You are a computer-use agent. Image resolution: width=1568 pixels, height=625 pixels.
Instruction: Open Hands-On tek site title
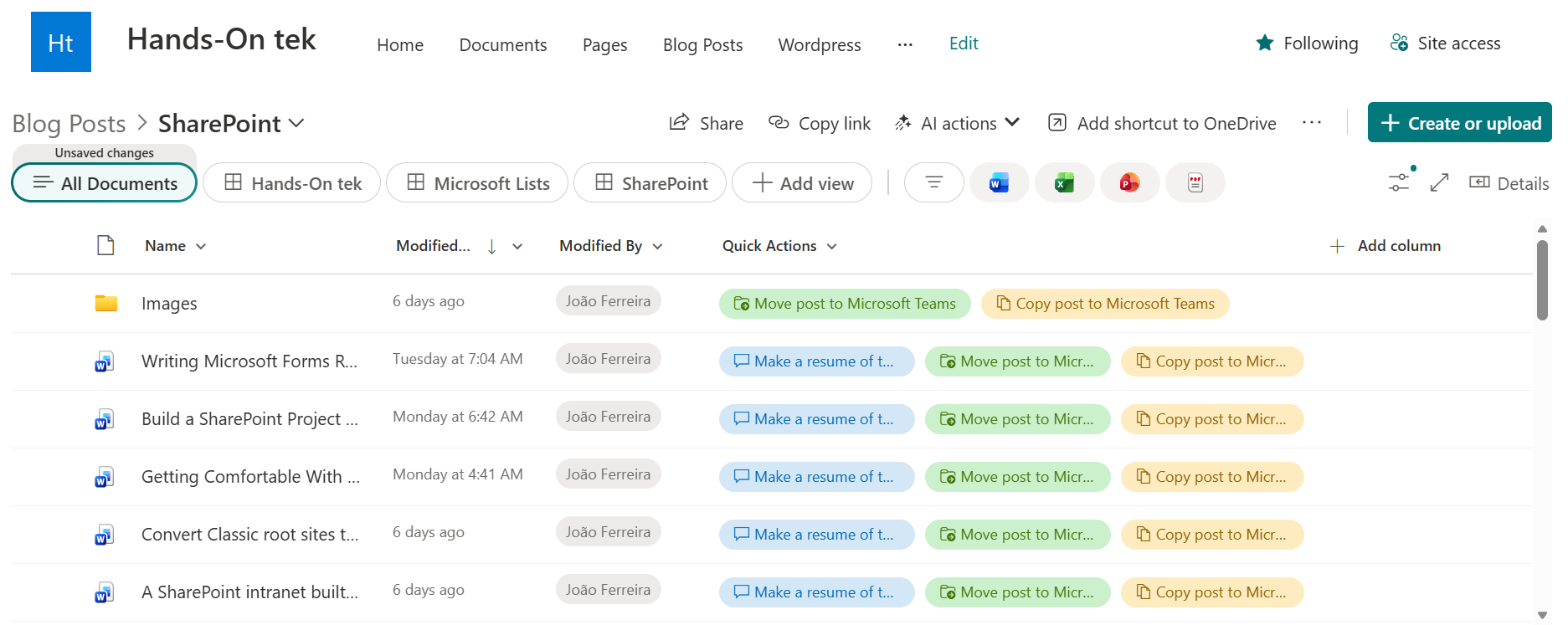click(x=222, y=39)
